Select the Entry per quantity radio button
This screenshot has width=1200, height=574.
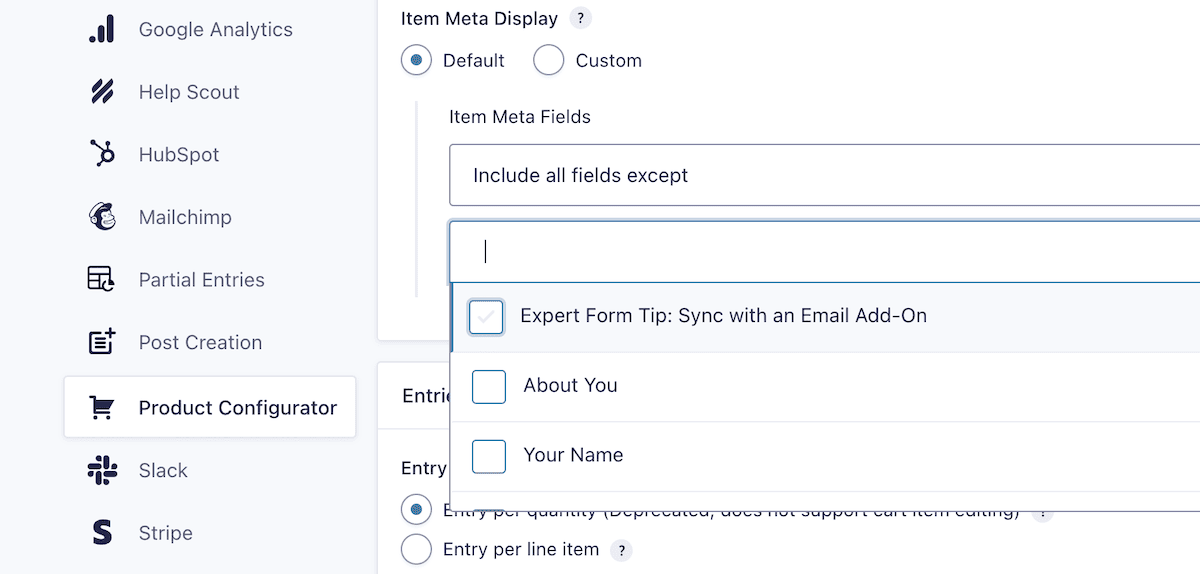pyautogui.click(x=417, y=510)
